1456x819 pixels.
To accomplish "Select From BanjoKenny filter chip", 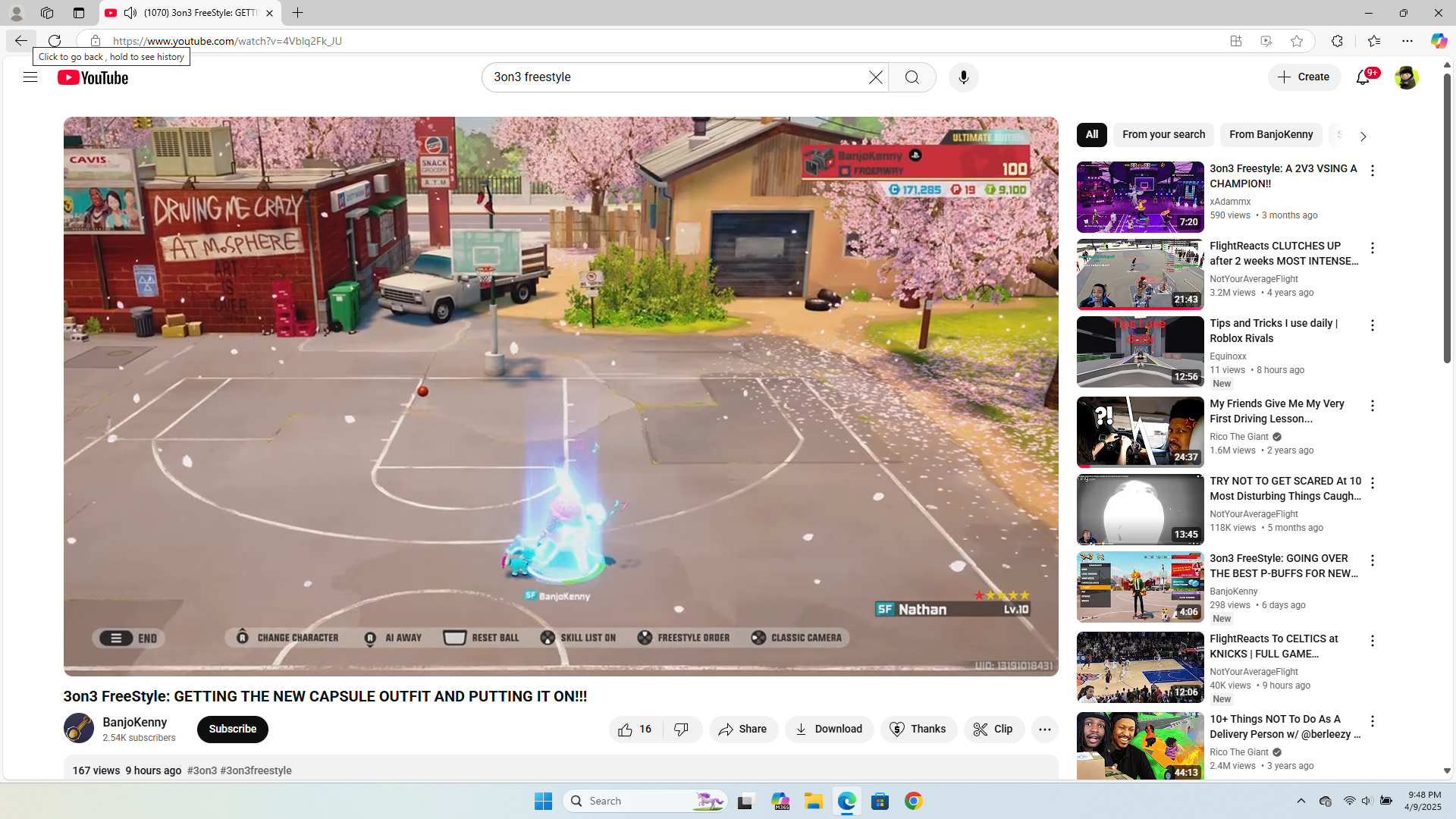I will [x=1271, y=135].
